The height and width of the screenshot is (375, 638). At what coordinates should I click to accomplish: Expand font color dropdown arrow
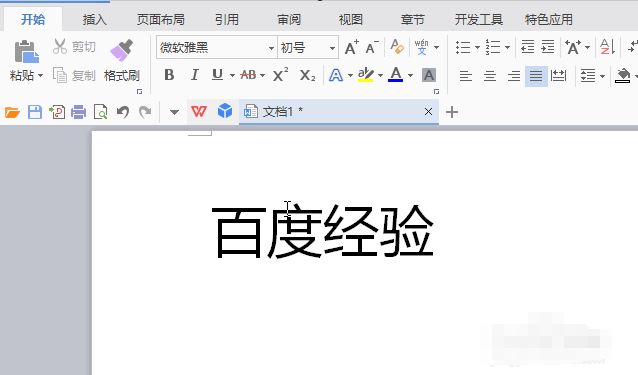click(x=410, y=76)
